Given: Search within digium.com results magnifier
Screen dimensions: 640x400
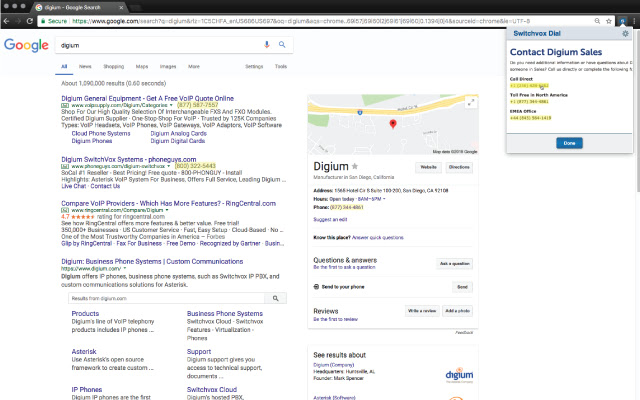Looking at the screenshot, I should point(276,298).
